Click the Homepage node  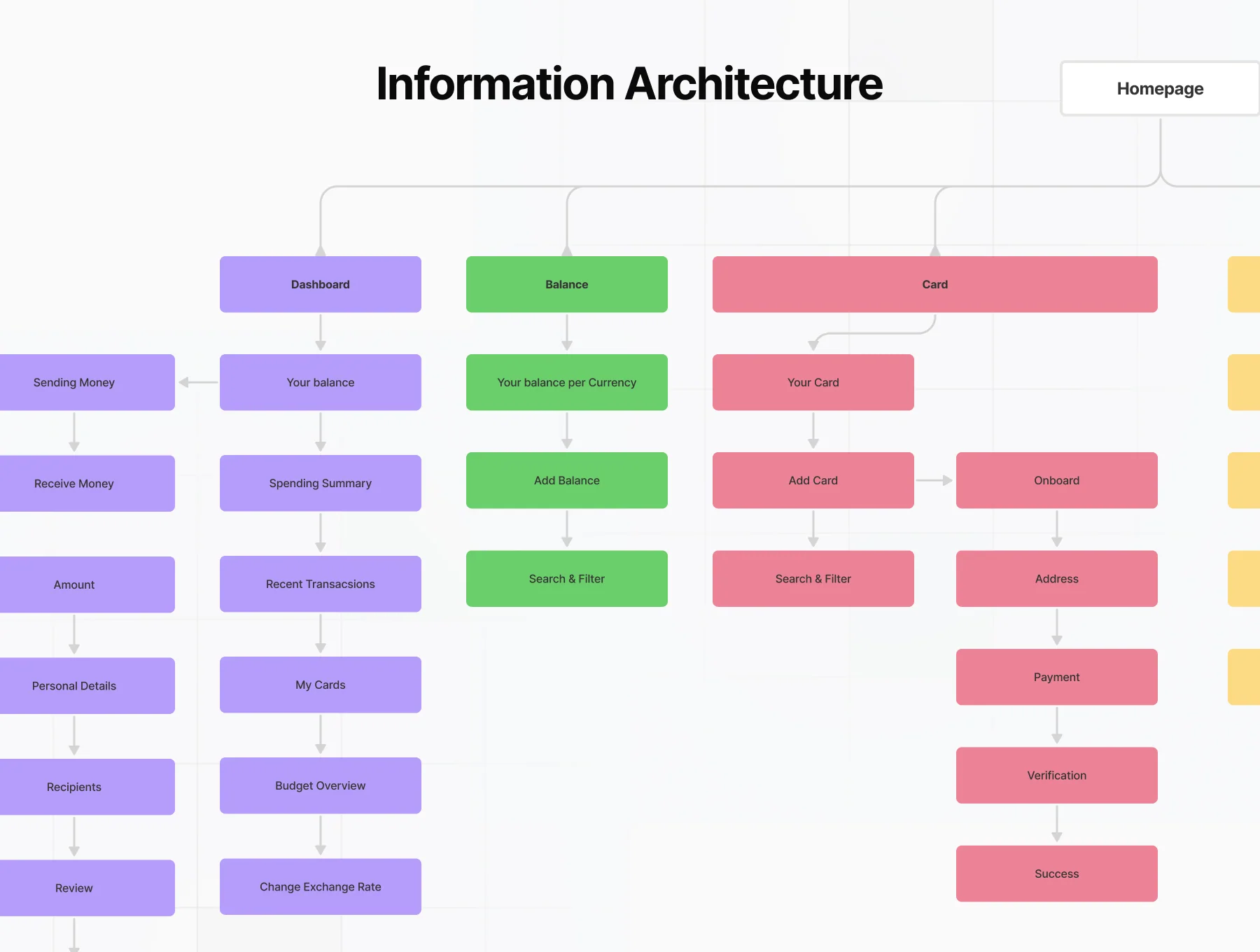tap(1161, 89)
